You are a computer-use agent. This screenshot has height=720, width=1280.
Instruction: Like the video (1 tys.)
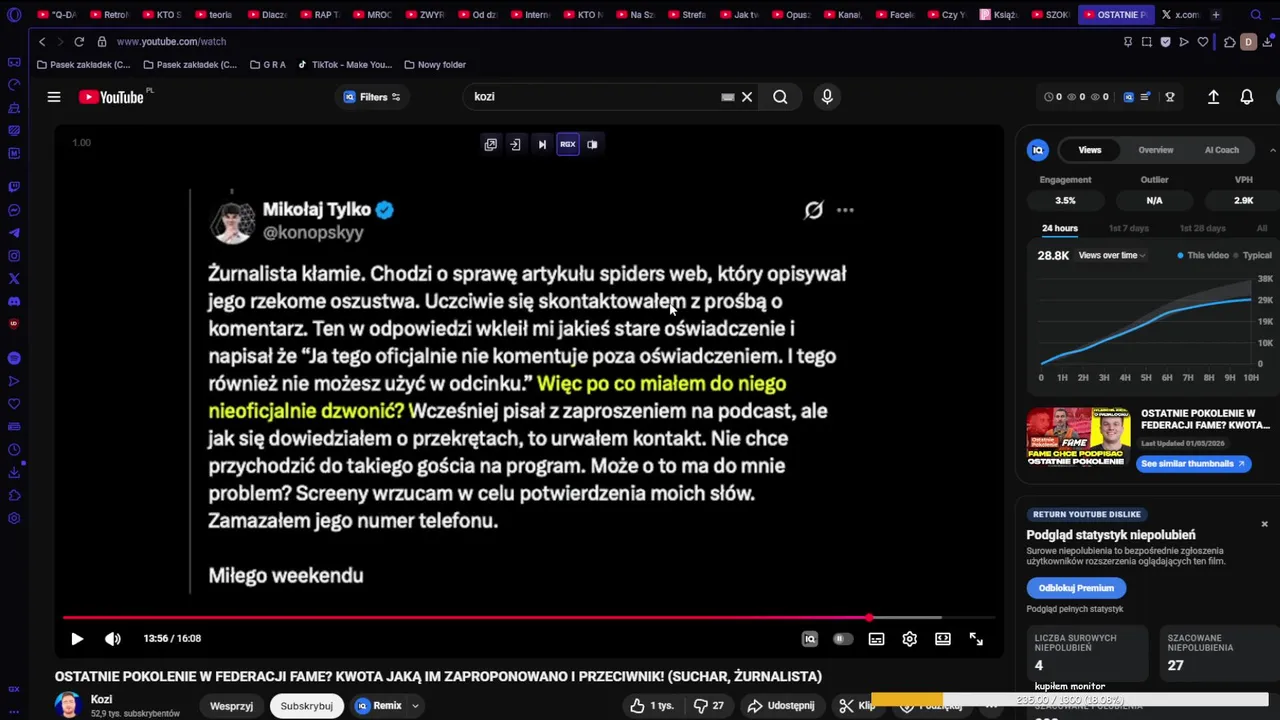tap(650, 706)
